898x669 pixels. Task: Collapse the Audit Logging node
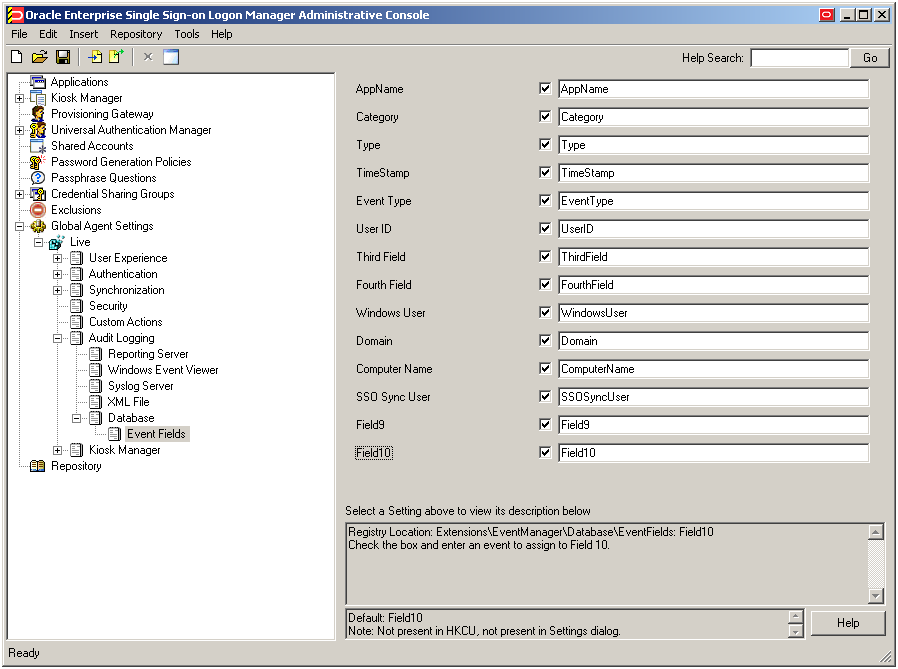tap(57, 339)
